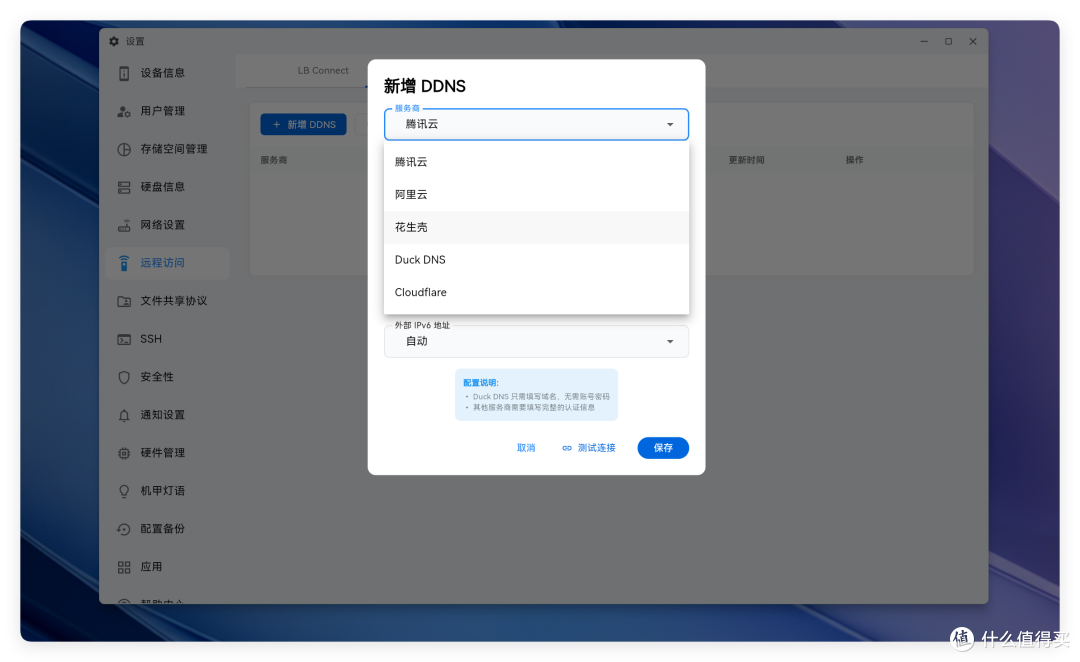Click the 测试连接 link button
The width and height of the screenshot is (1080, 662).
tap(588, 448)
